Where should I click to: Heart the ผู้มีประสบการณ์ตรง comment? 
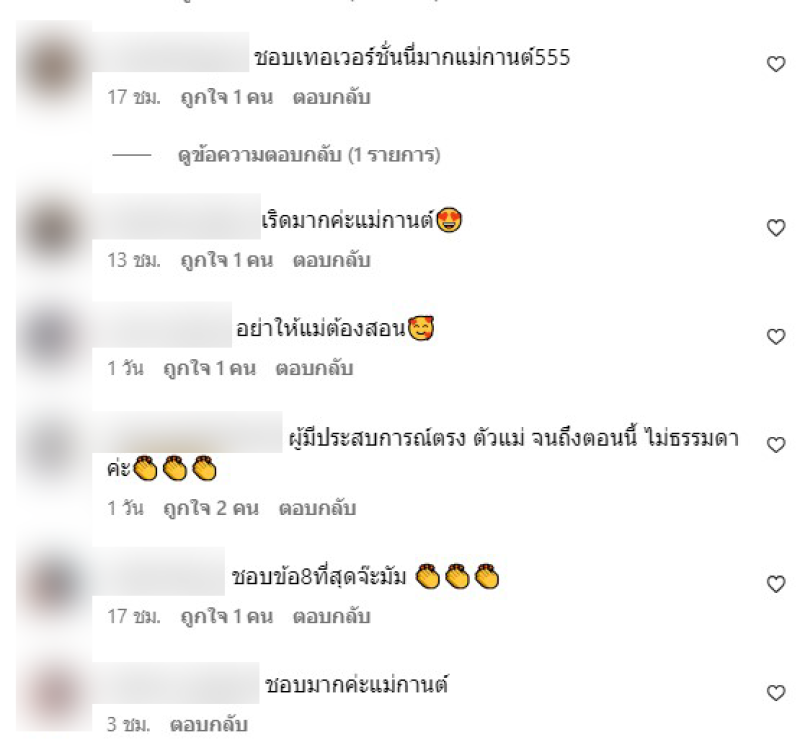pos(776,445)
